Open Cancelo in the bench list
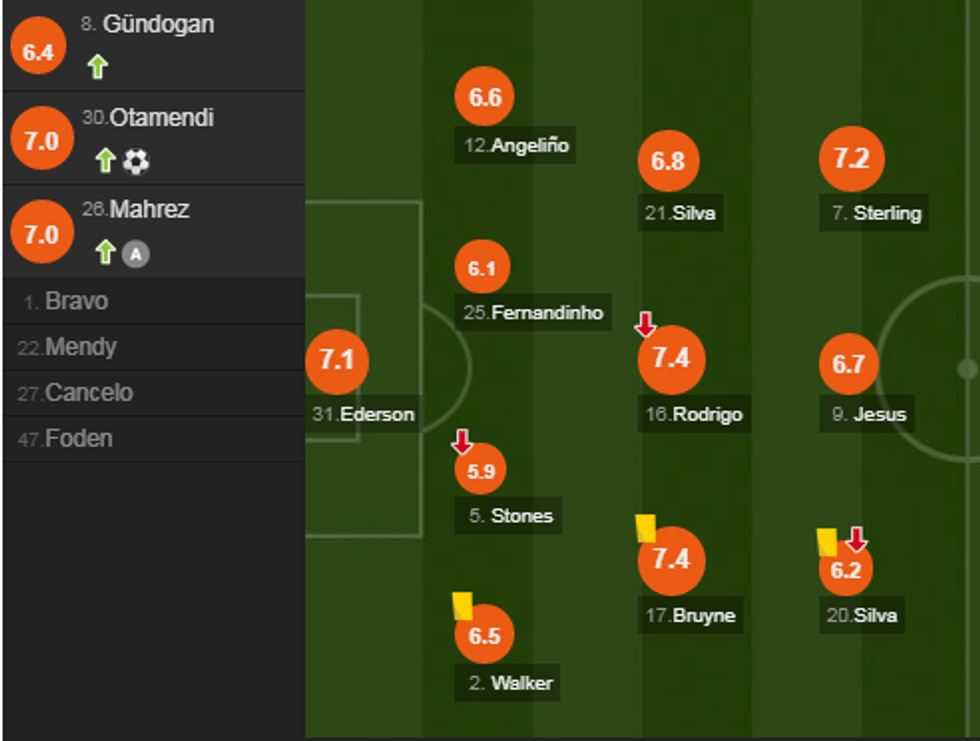The width and height of the screenshot is (980, 741). (88, 393)
